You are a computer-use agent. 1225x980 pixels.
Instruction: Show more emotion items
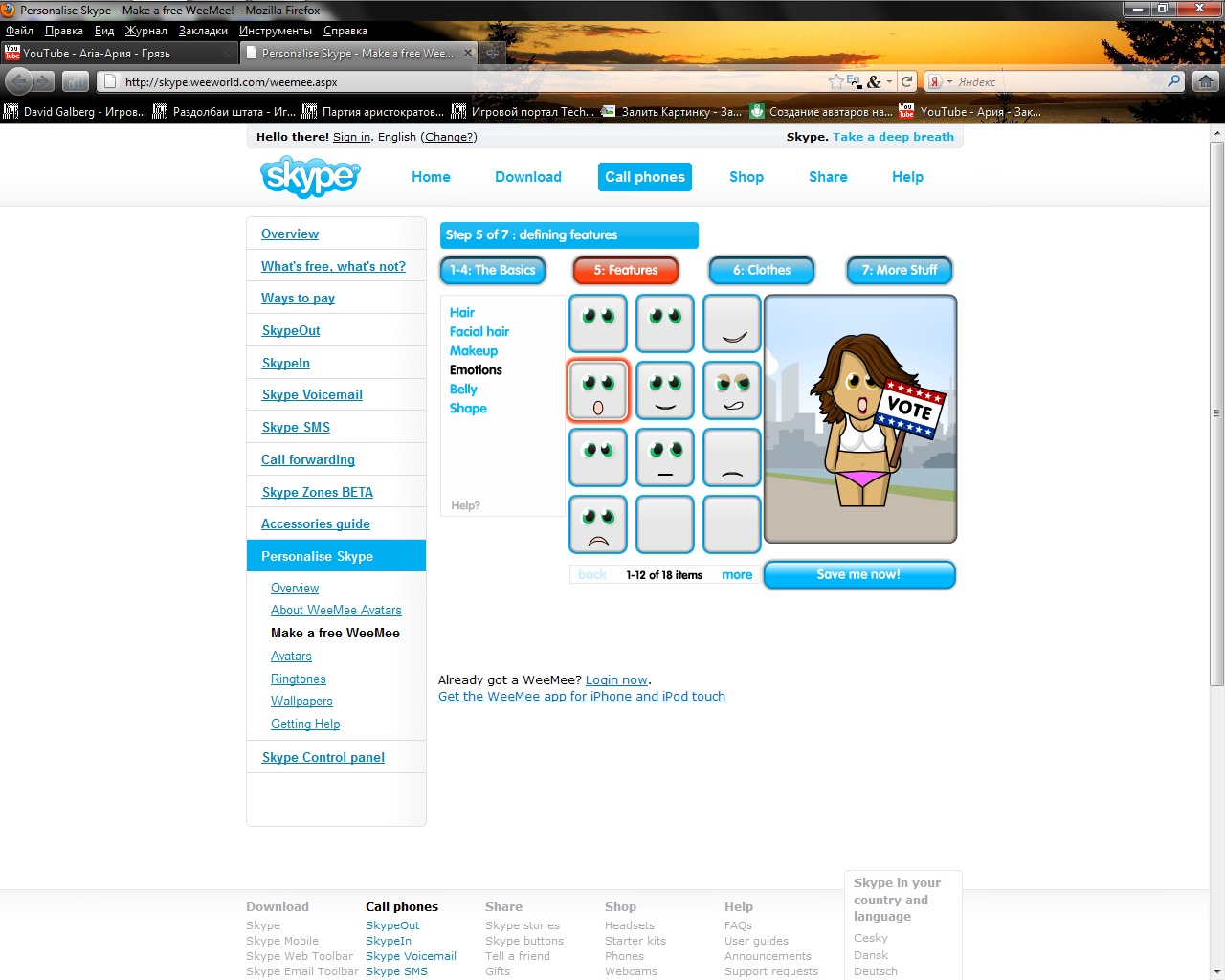pyautogui.click(x=737, y=575)
